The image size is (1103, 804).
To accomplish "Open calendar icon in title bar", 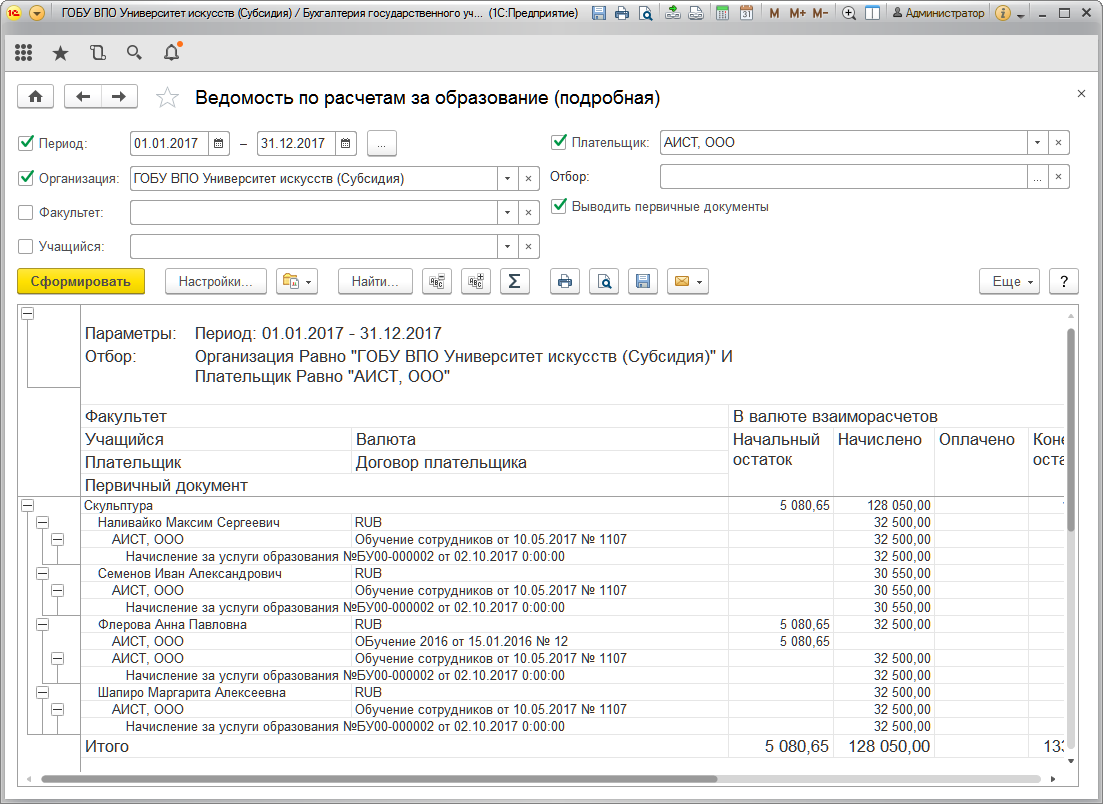I will 746,13.
